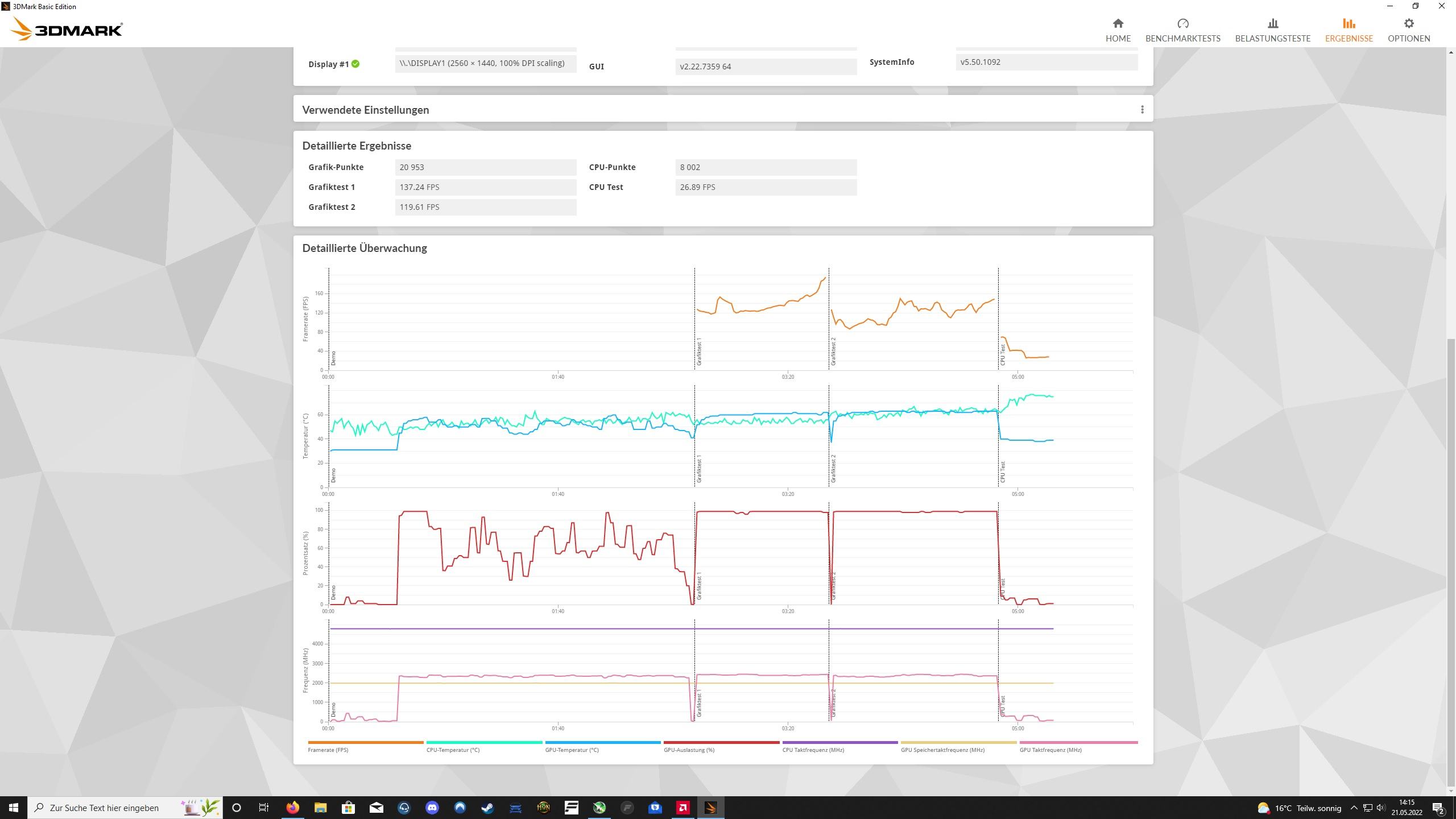Toggle Framerate (FPS) legend entry
The image size is (1456, 819).
[x=366, y=746]
